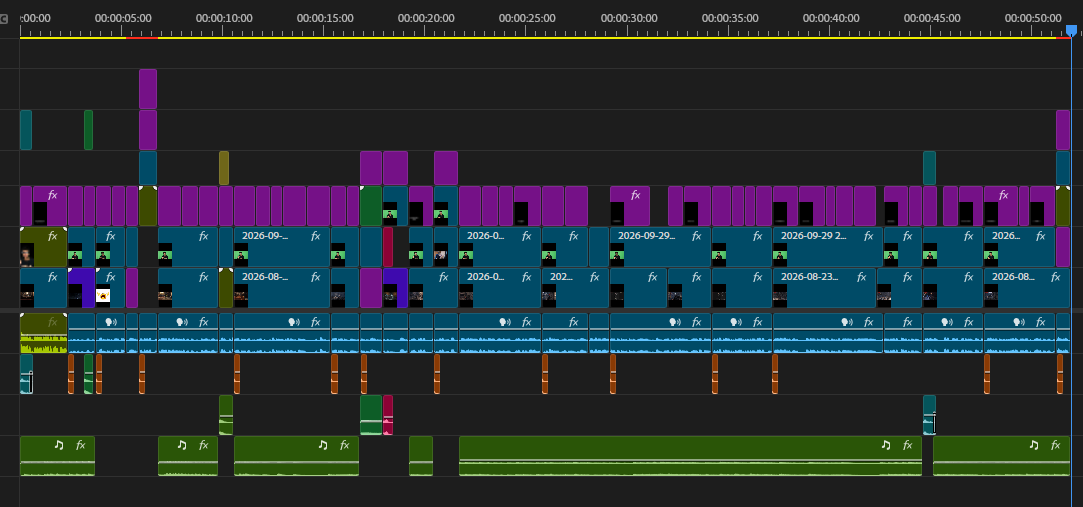Click the 00:00:10:00 ruler timecode

pos(224,18)
